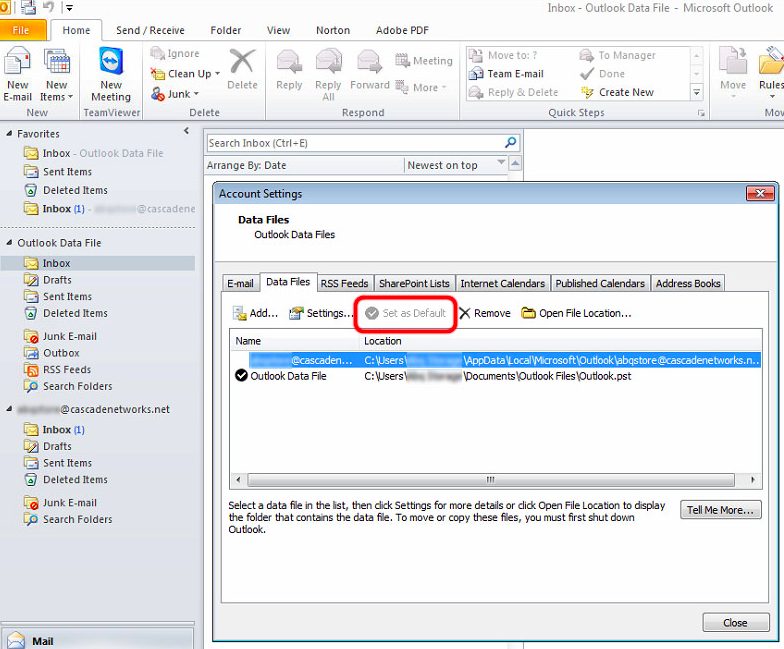
Task: Open Sent Items in Favorites
Action: pyautogui.click(x=67, y=172)
